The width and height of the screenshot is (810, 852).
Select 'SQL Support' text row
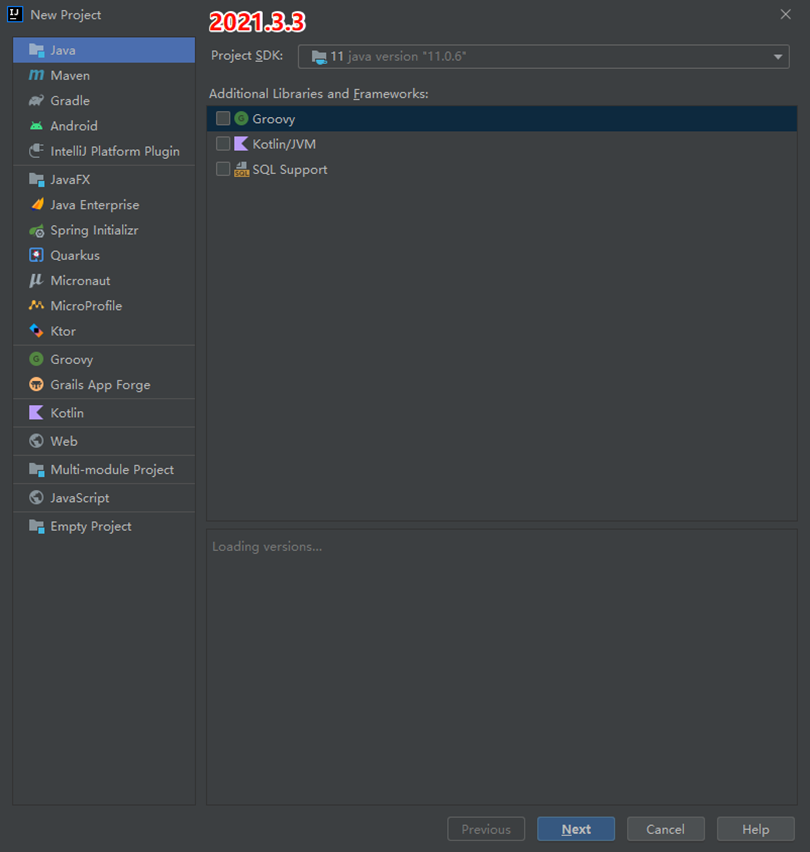(290, 170)
